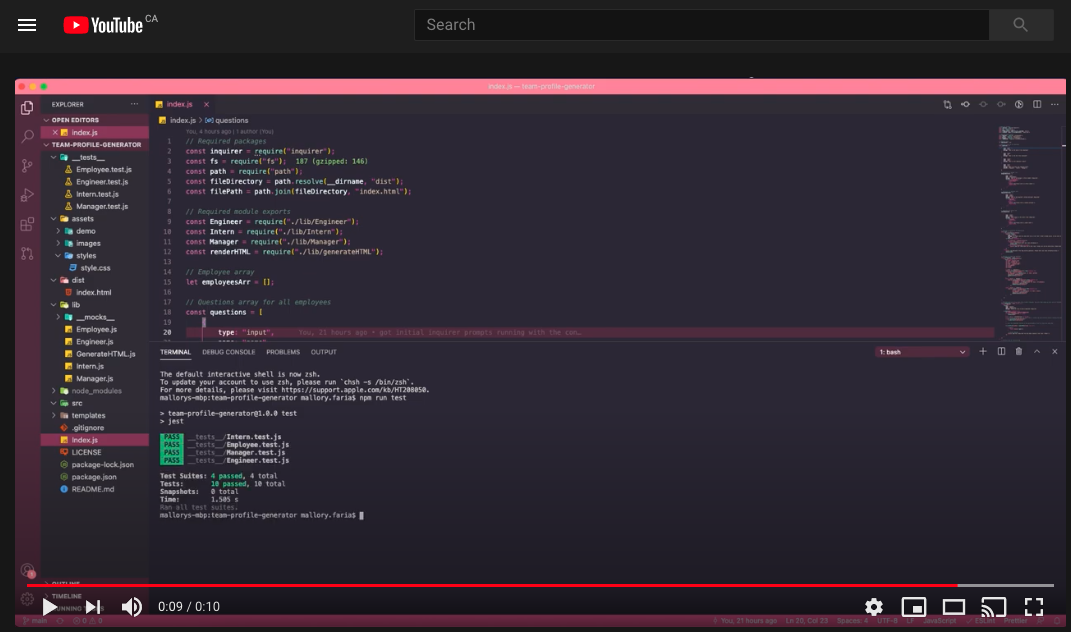Select index.js under Open Editors
This screenshot has width=1071, height=632.
tap(95, 133)
